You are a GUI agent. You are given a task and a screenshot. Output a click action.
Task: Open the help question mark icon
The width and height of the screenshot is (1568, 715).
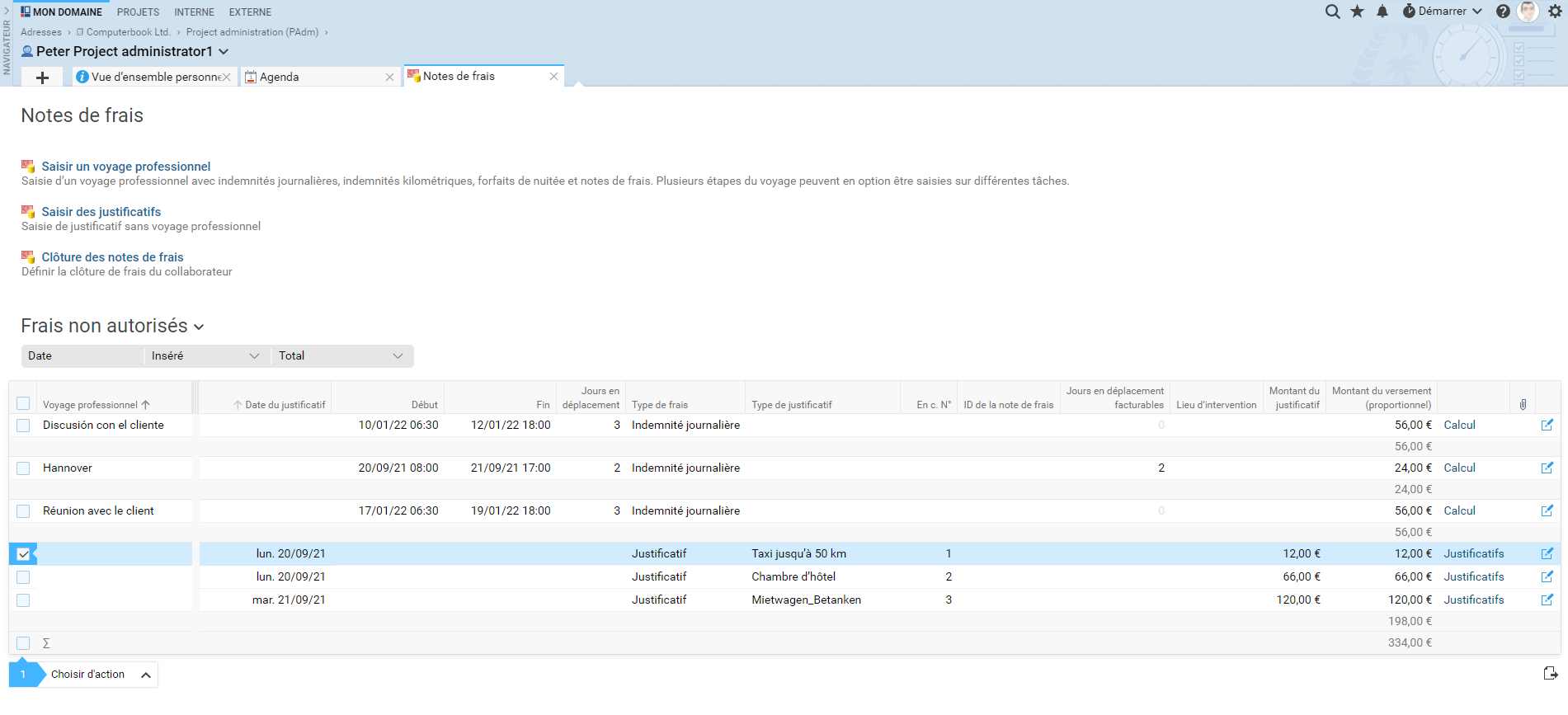1503,12
